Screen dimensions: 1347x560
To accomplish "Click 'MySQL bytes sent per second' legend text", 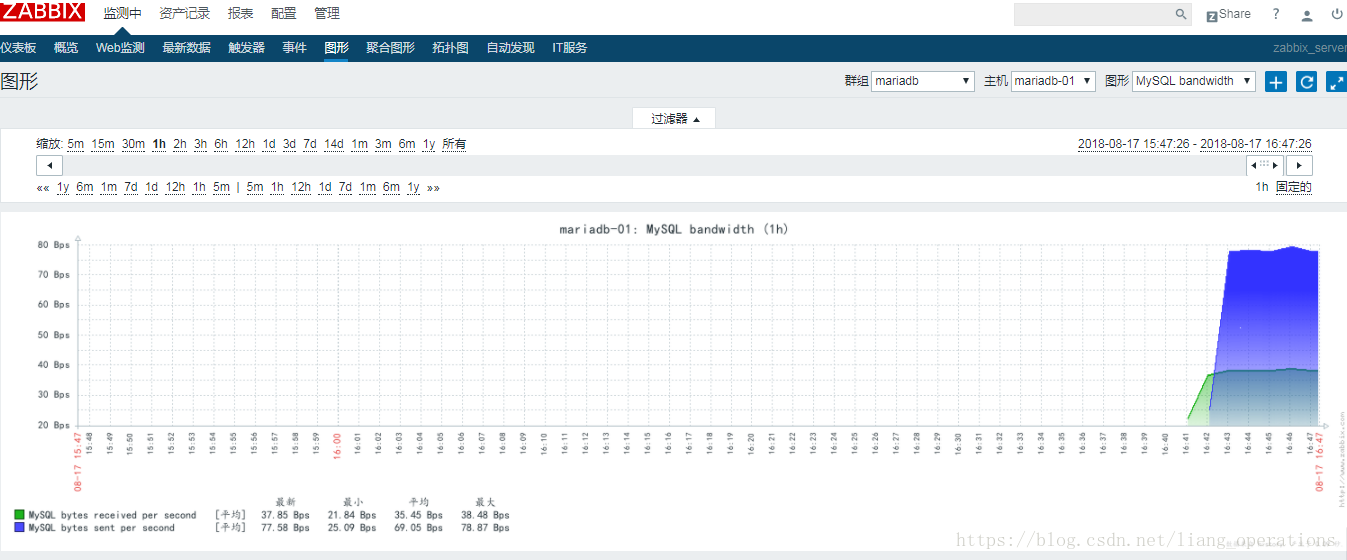I will (101, 527).
